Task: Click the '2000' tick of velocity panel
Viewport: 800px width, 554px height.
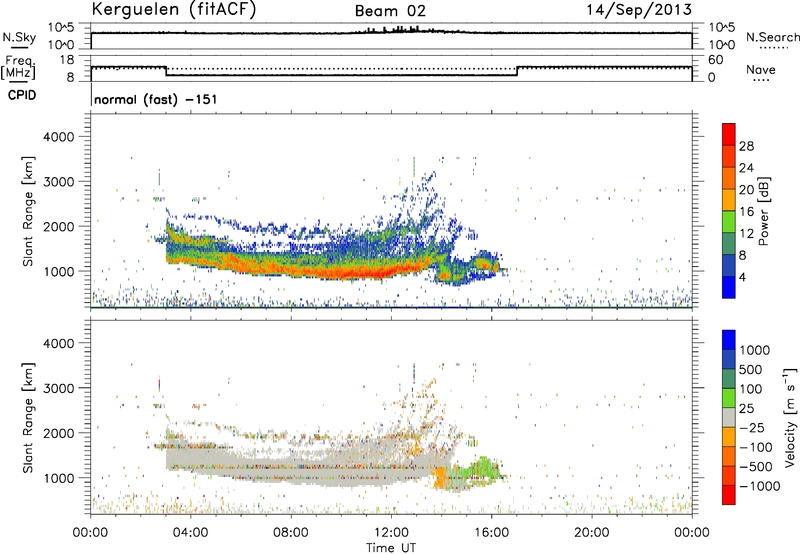Action: [59, 433]
